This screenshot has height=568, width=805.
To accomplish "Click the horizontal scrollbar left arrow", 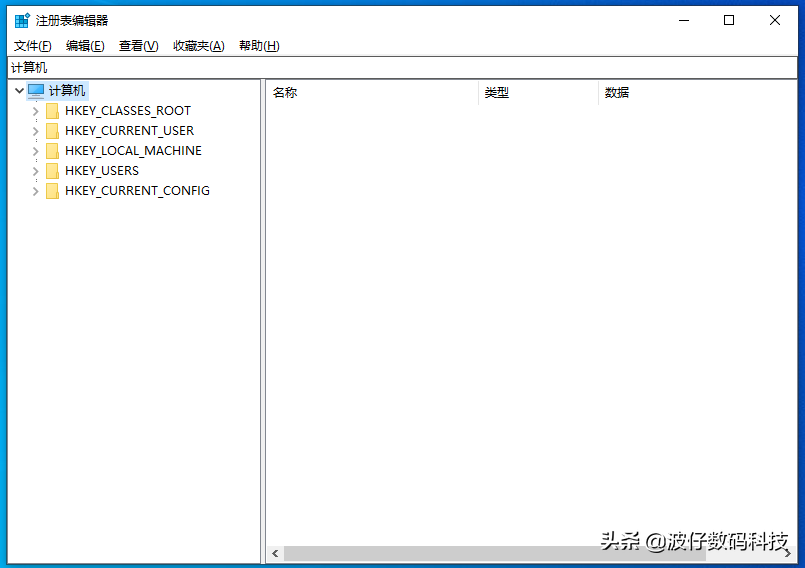I will click(275, 554).
